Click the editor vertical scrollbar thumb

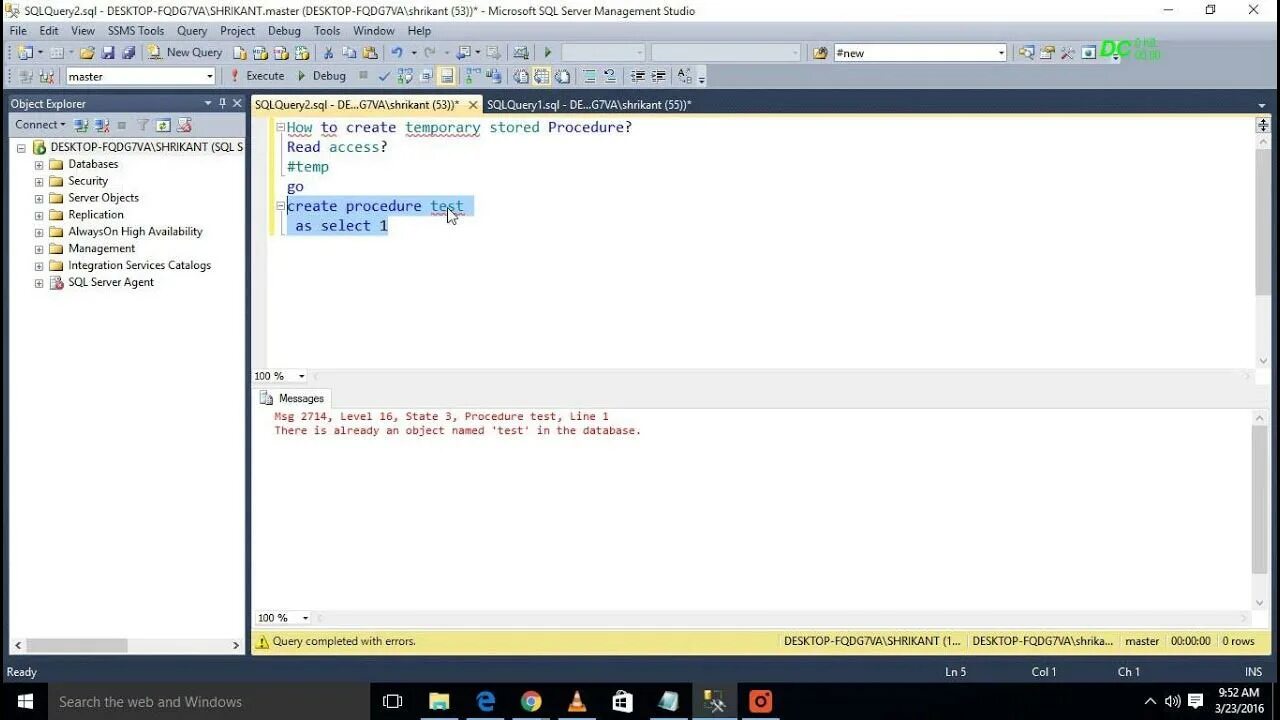(1262, 221)
